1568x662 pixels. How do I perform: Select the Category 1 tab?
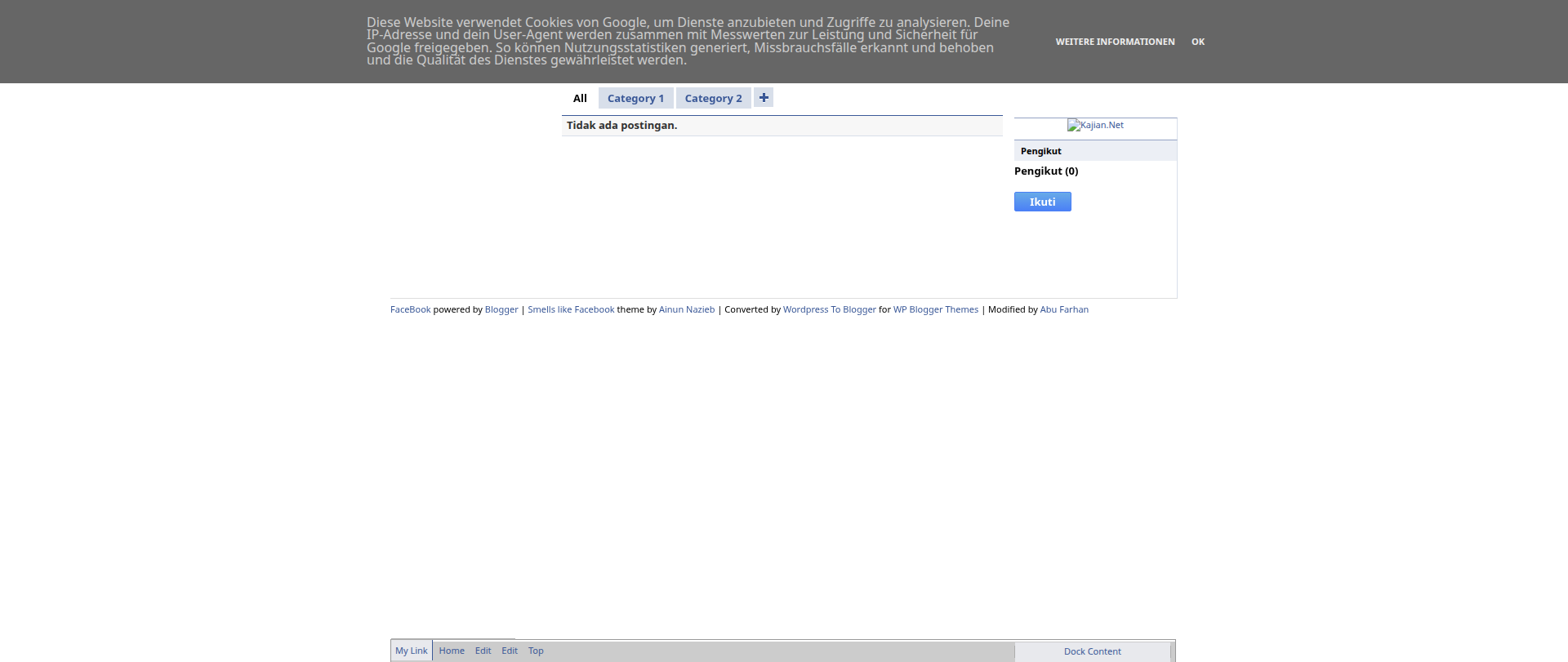click(x=635, y=99)
